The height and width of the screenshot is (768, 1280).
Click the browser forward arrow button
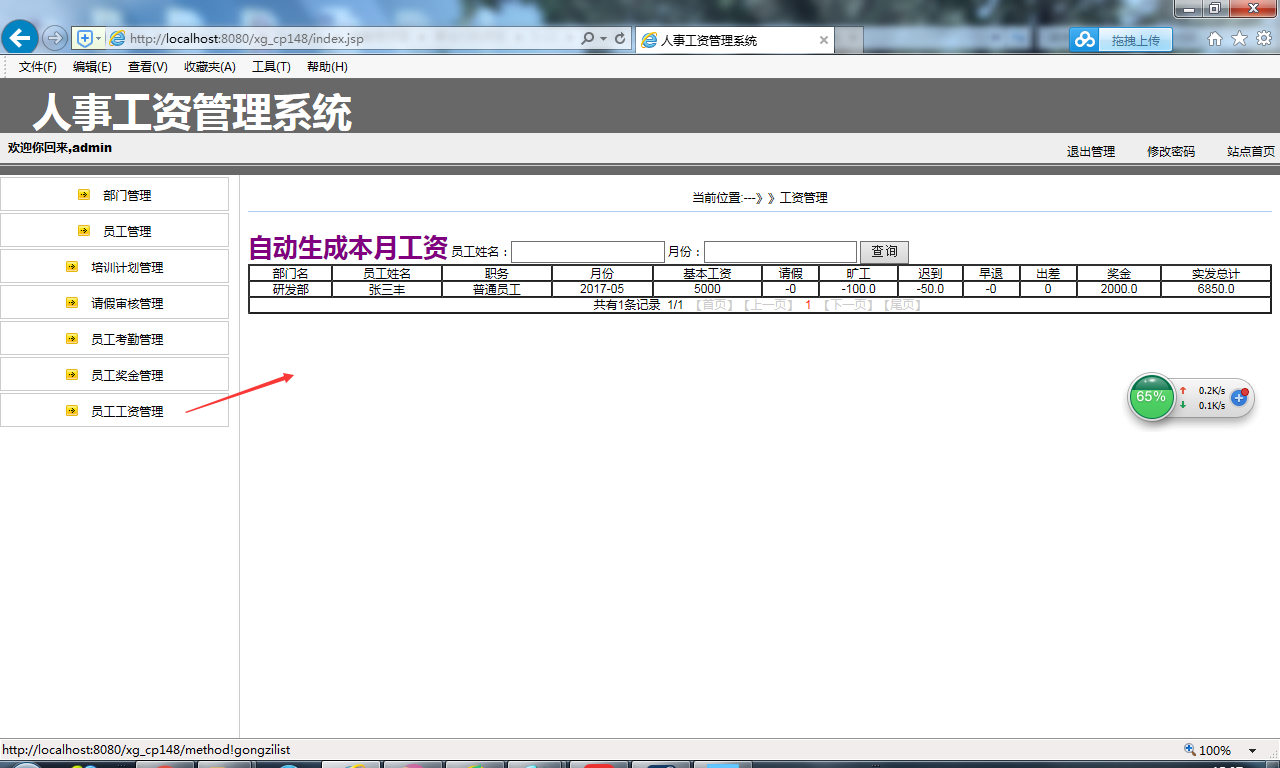pos(55,39)
